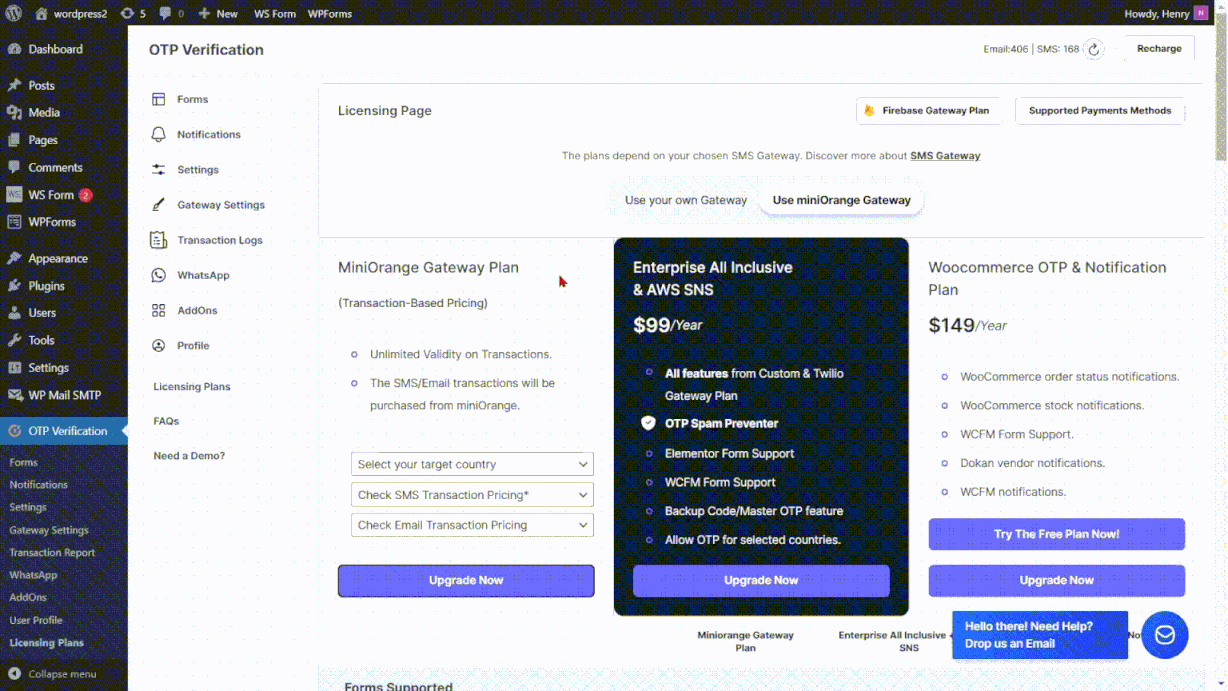Click the Posts pin icon
This screenshot has height=691, width=1228.
click(14, 85)
